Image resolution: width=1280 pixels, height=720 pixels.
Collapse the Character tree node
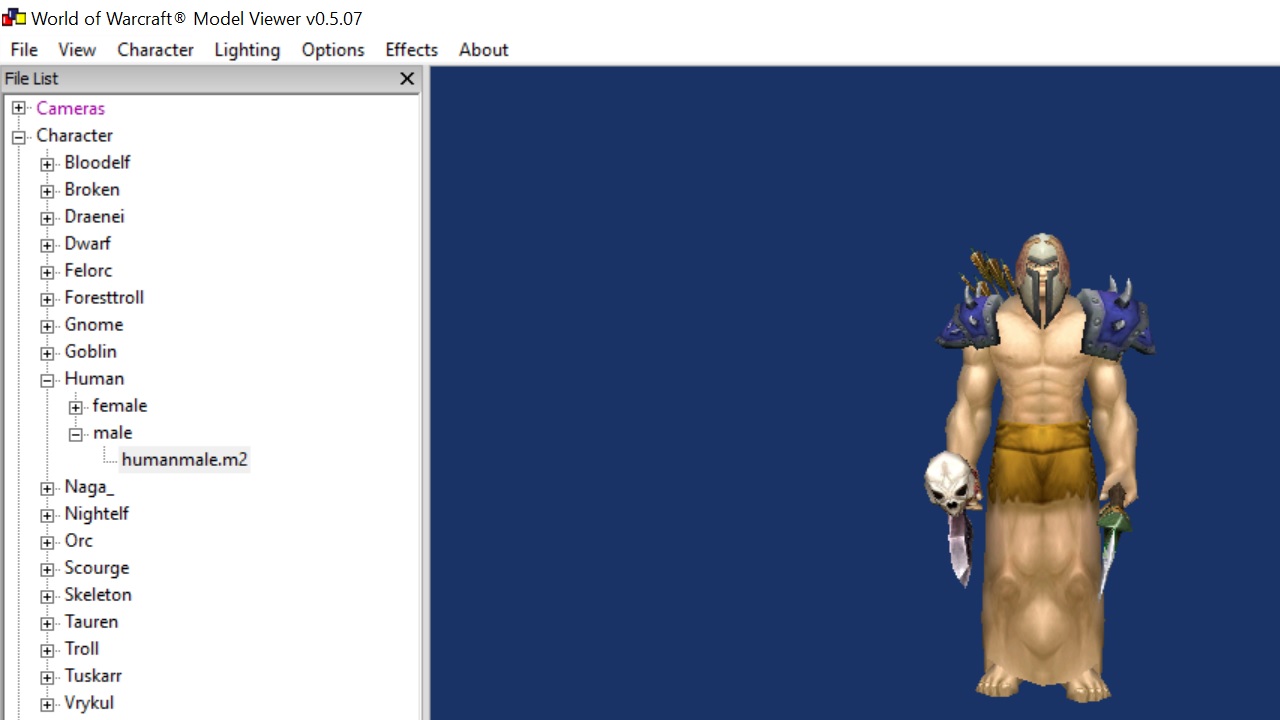point(19,136)
